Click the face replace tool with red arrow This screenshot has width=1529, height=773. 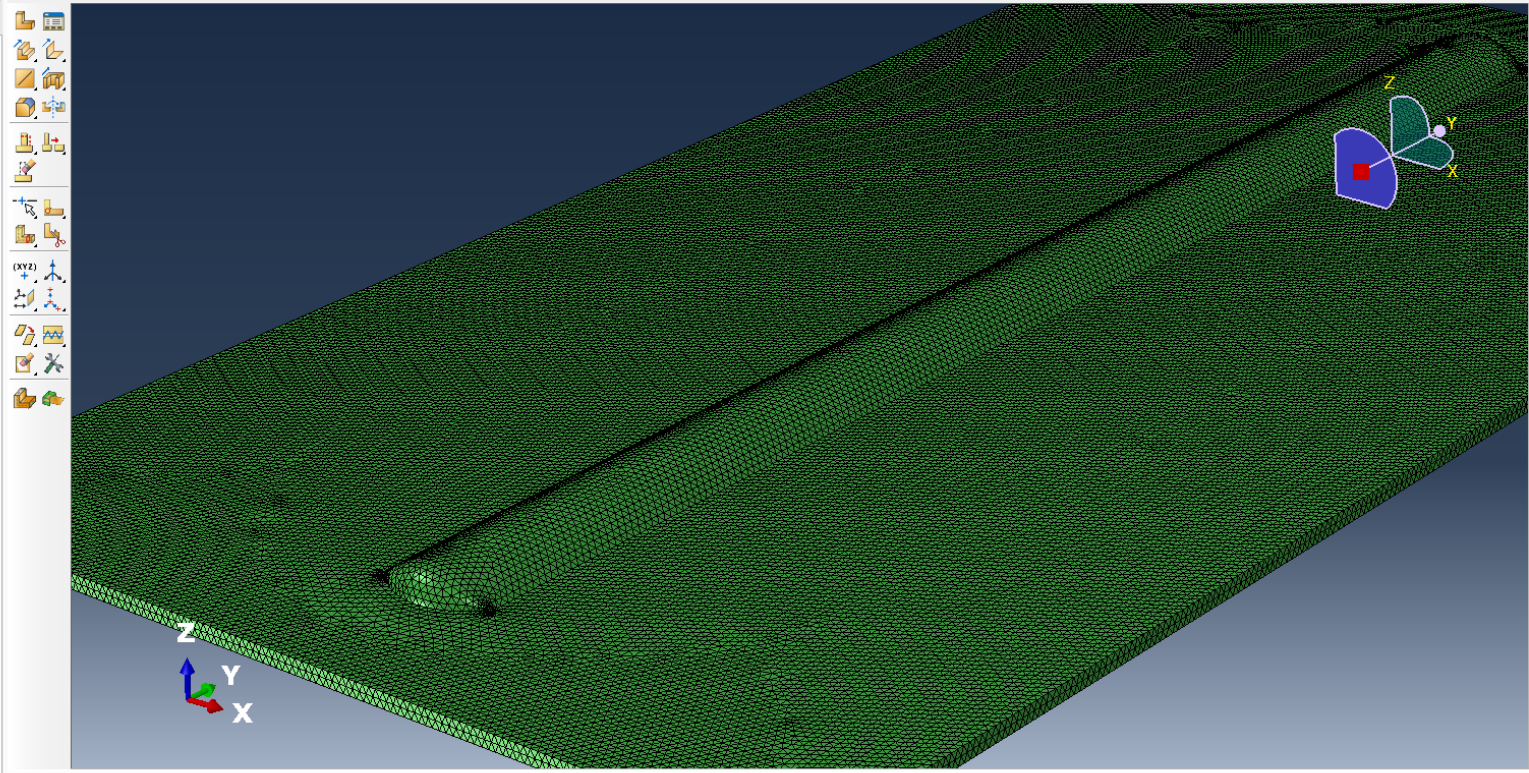point(24,335)
